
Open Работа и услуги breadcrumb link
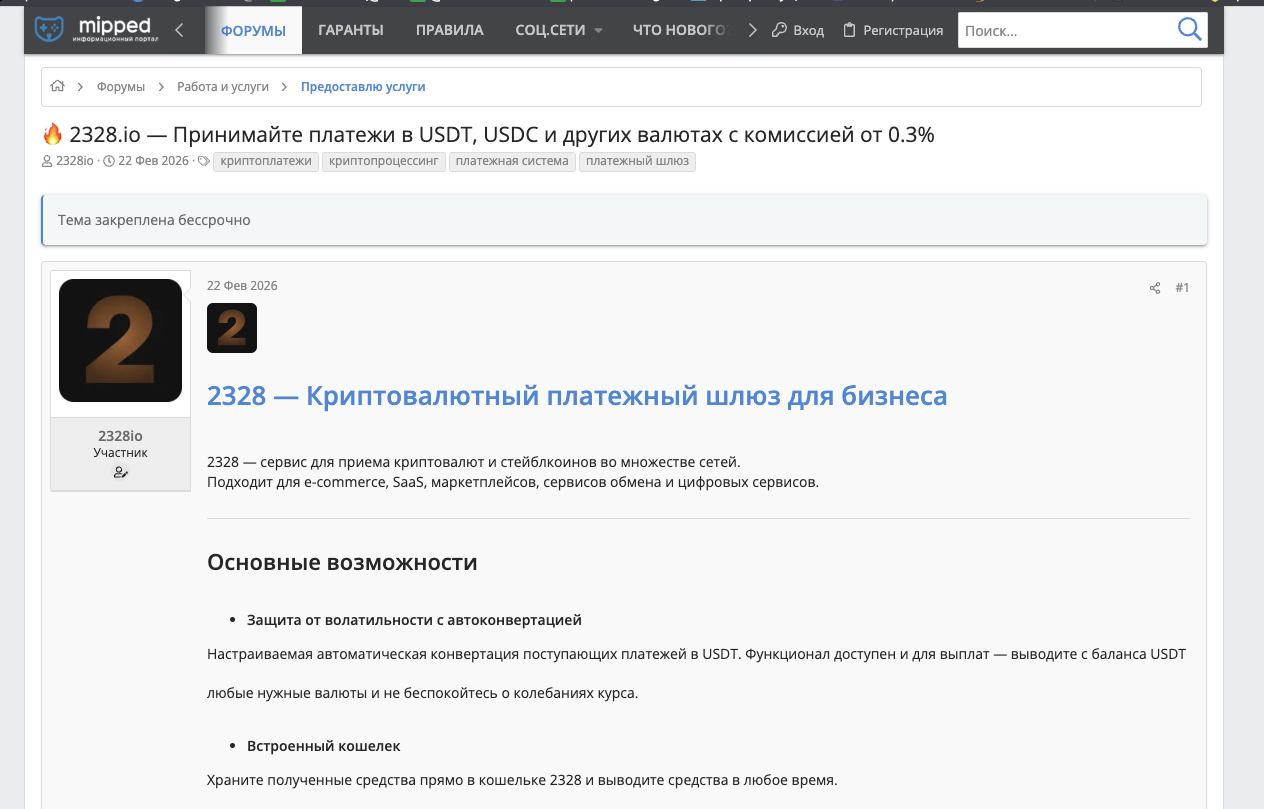click(223, 87)
